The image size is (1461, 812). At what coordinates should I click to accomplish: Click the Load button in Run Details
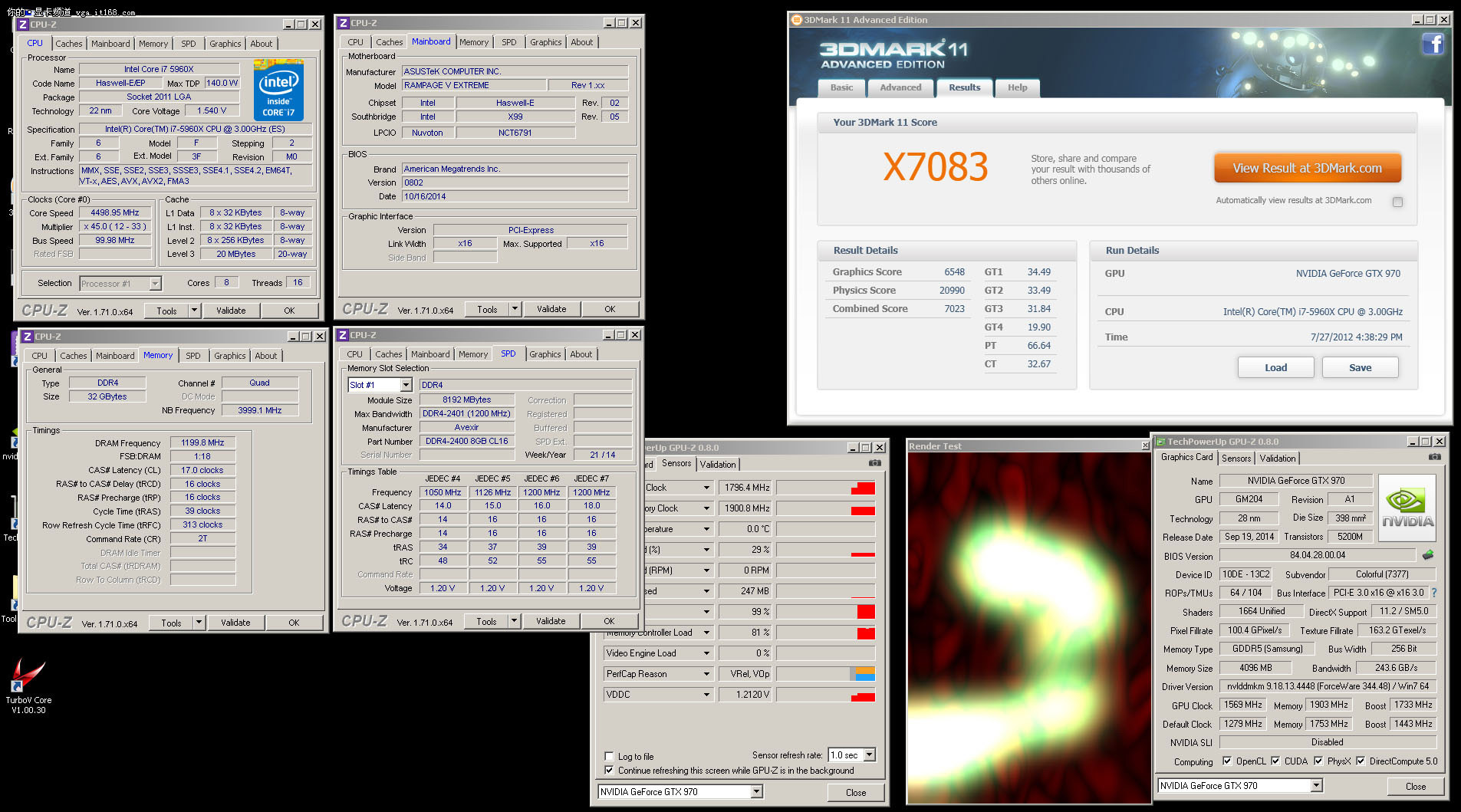pos(1276,368)
